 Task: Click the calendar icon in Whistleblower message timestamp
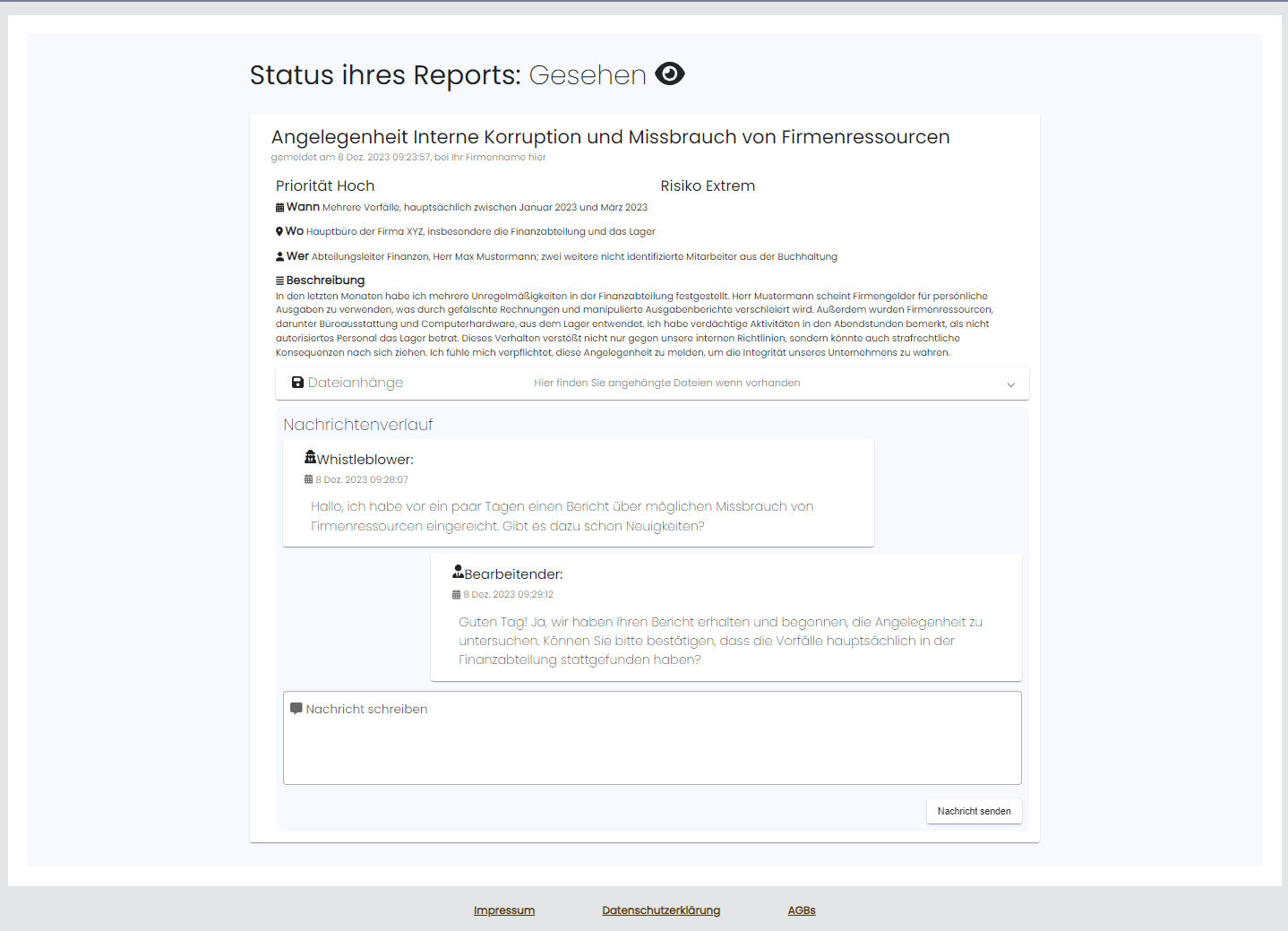[x=309, y=480]
